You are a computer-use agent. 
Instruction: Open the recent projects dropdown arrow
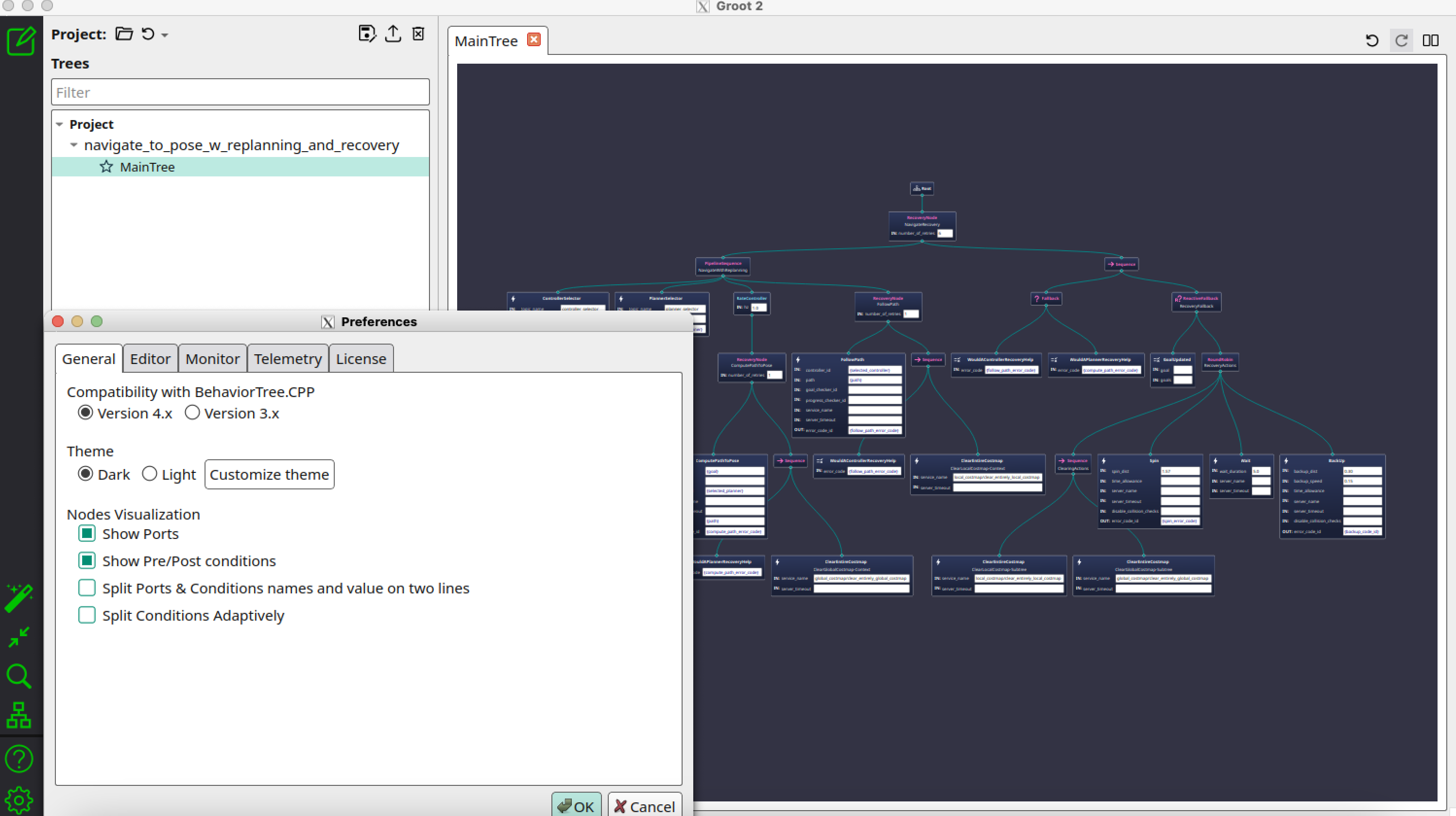(x=165, y=35)
